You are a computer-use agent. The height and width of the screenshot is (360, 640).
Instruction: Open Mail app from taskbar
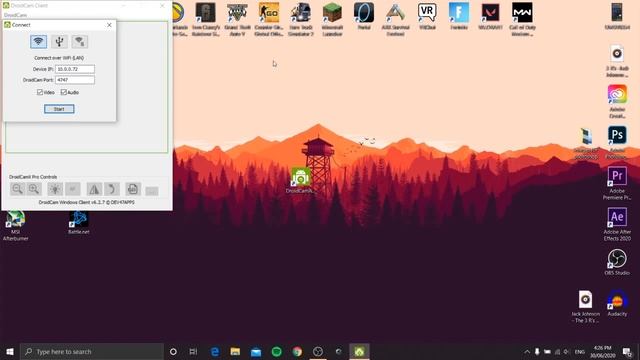pos(256,351)
